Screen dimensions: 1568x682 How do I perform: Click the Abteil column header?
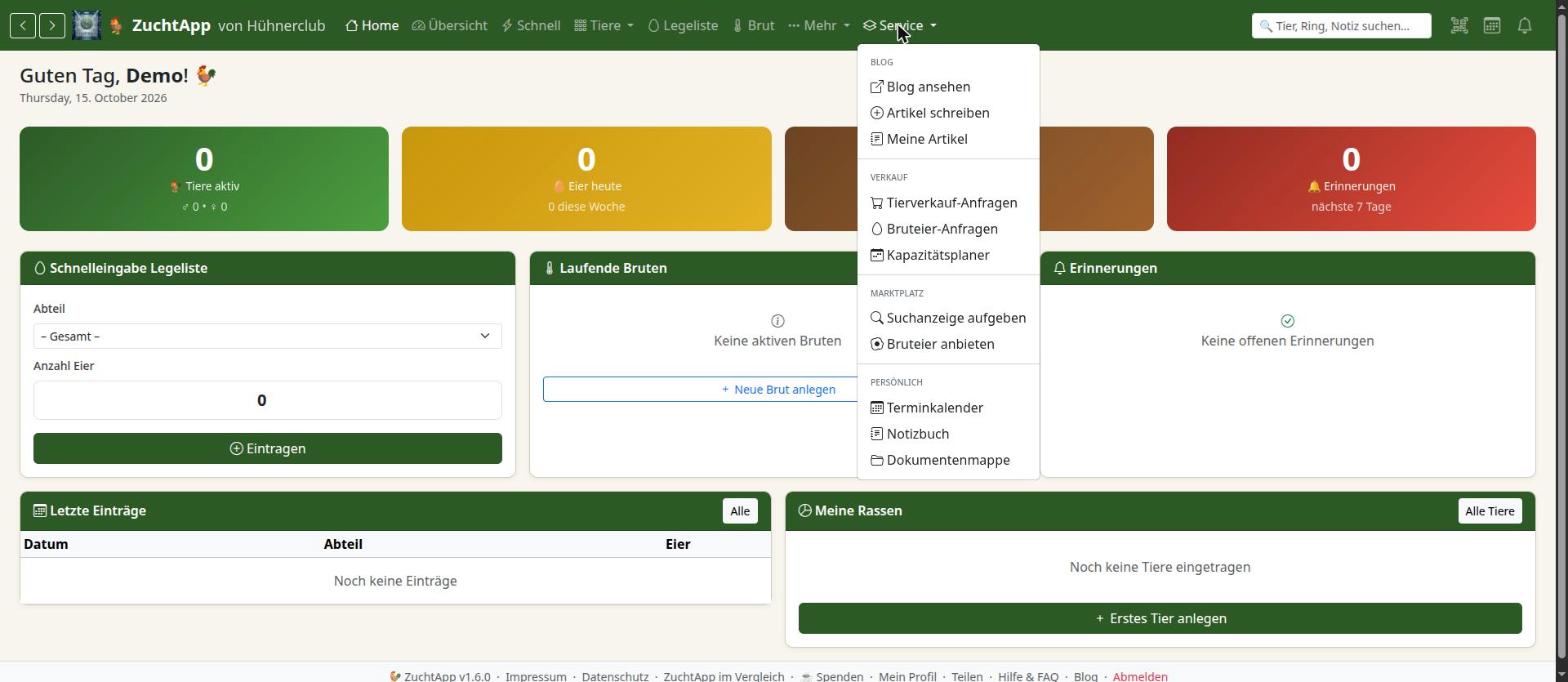(x=343, y=544)
